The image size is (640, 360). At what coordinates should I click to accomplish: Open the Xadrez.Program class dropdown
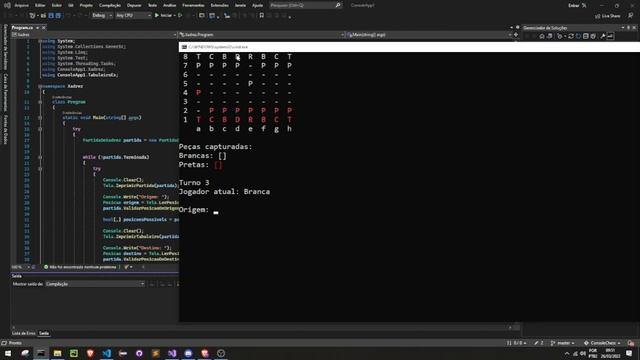pyautogui.click(x=262, y=35)
